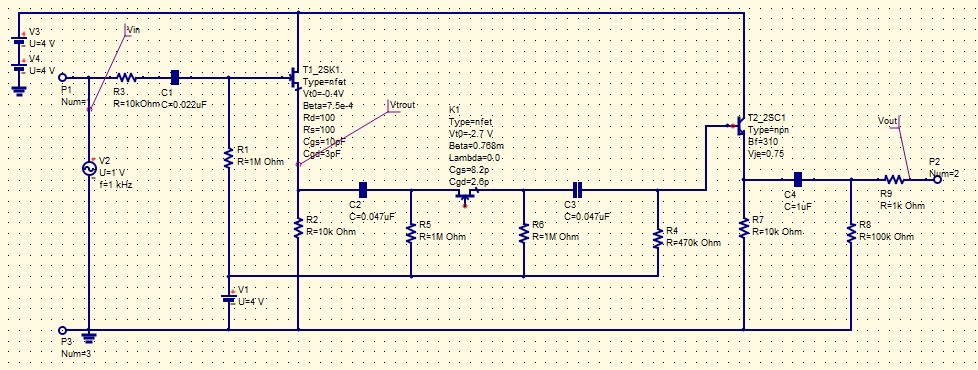Click the Bf=310 property of T2_2SC1
Image resolution: width=978 pixels, height=370 pixels.
click(763, 142)
